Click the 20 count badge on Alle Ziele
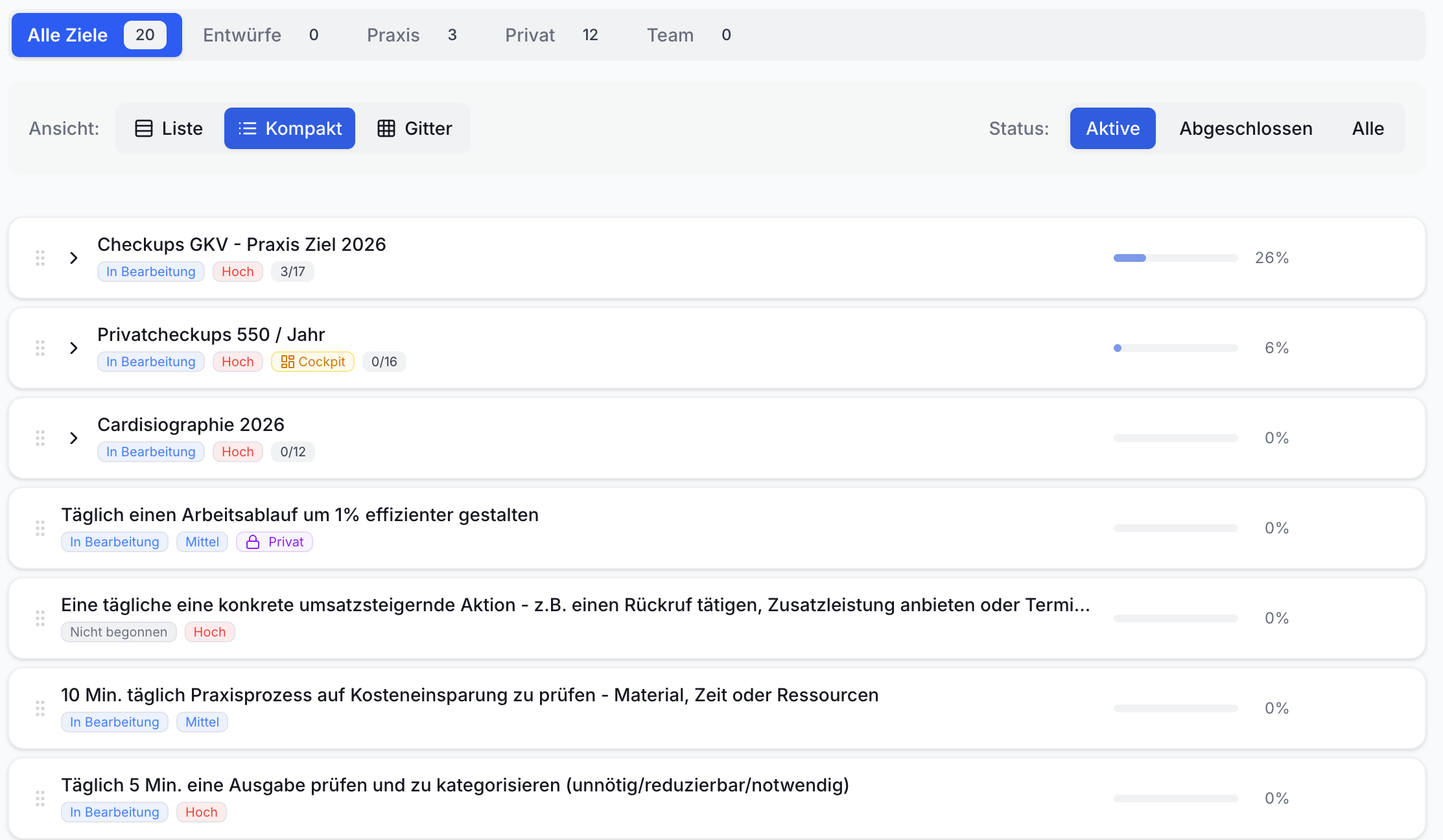This screenshot has height=840, width=1443. pyautogui.click(x=145, y=35)
